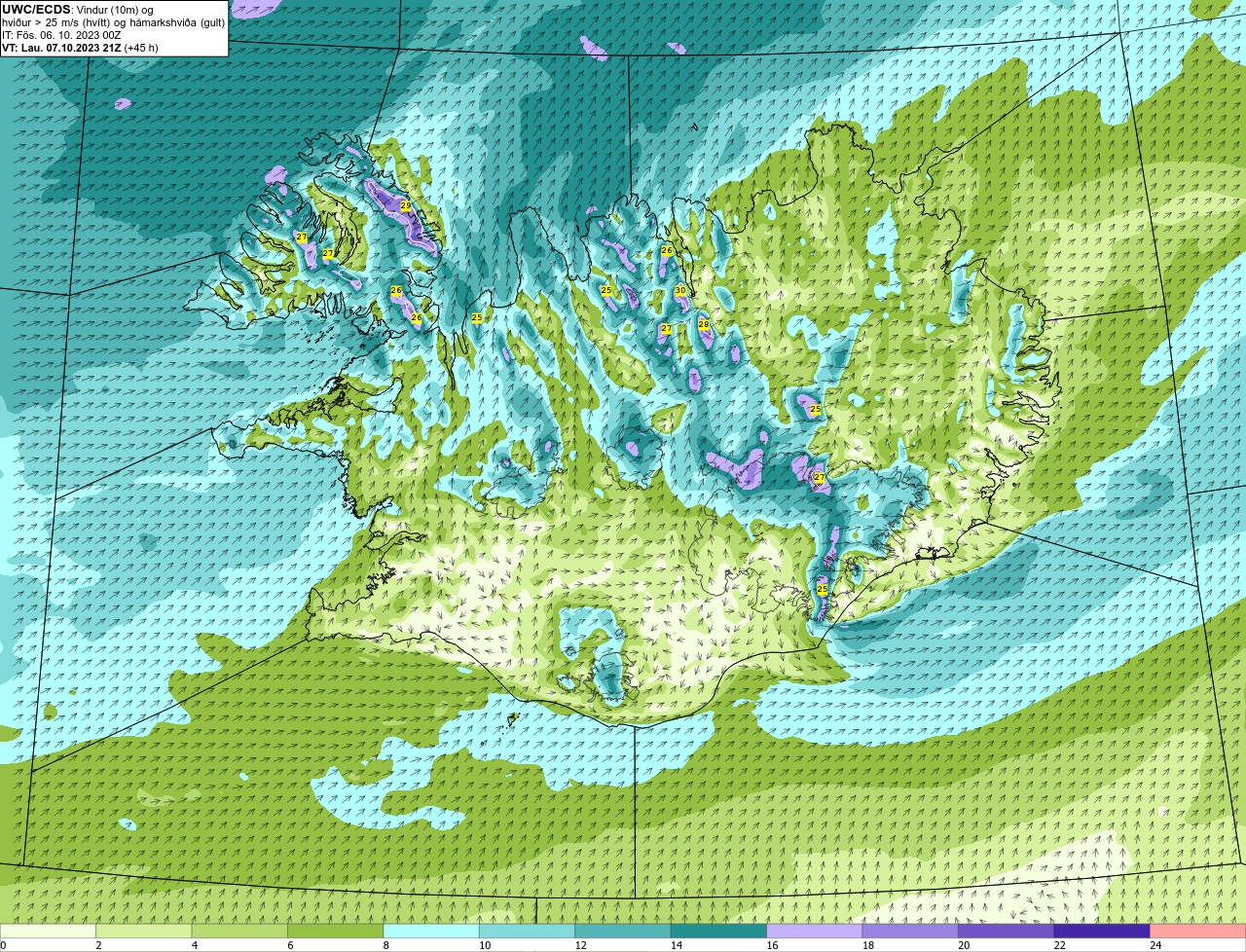Click the 20–22 m/s violet legend swatch
Image resolution: width=1246 pixels, height=952 pixels.
tap(1007, 931)
